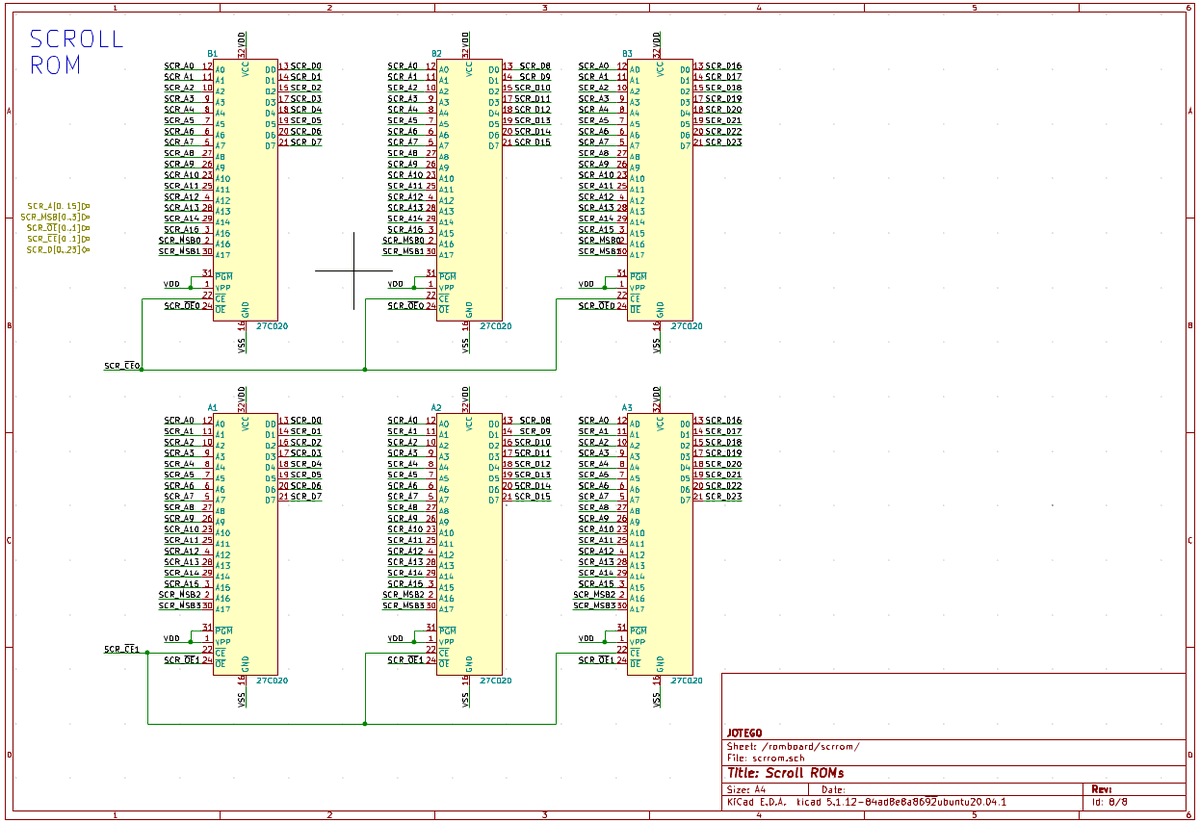The height and width of the screenshot is (823, 1200).
Task: Select the SCR_D0 label on chip A1
Action: coord(306,420)
